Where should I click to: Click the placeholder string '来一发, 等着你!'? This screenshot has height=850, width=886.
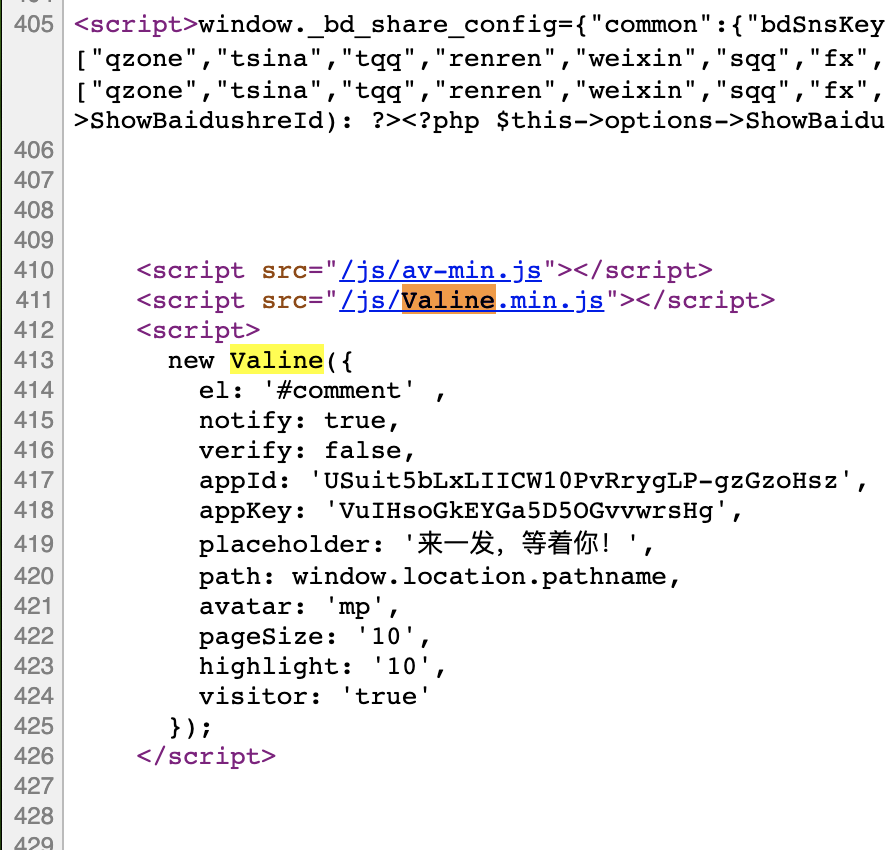(x=522, y=544)
